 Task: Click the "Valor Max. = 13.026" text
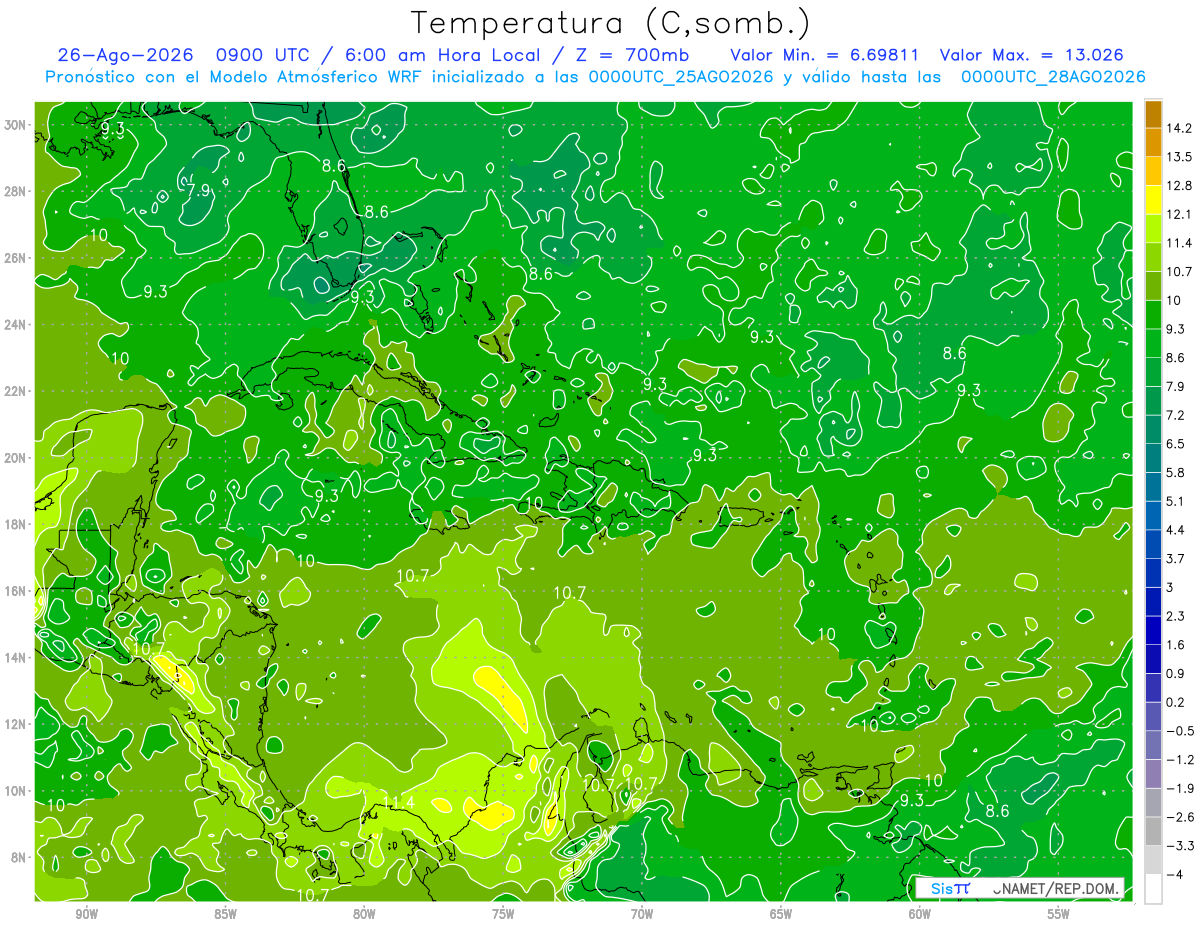point(1032,55)
